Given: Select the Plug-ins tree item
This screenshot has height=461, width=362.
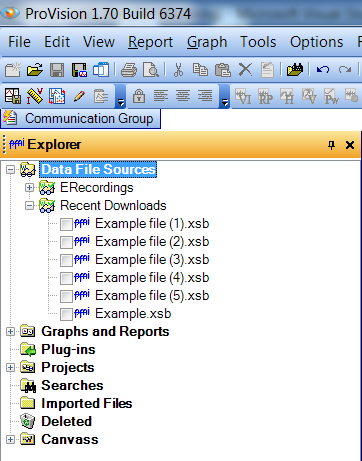Looking at the screenshot, I should (x=68, y=350).
